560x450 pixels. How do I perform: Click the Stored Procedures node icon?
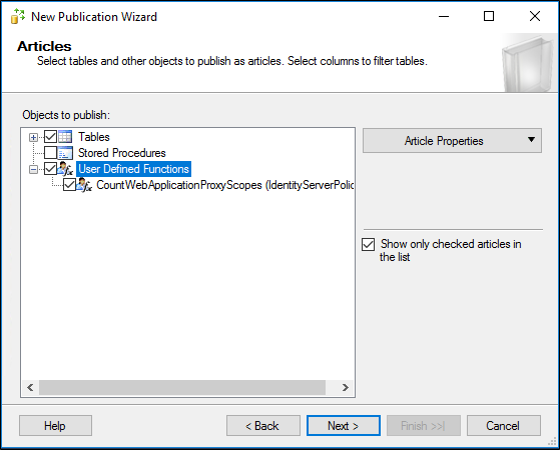coord(65,153)
